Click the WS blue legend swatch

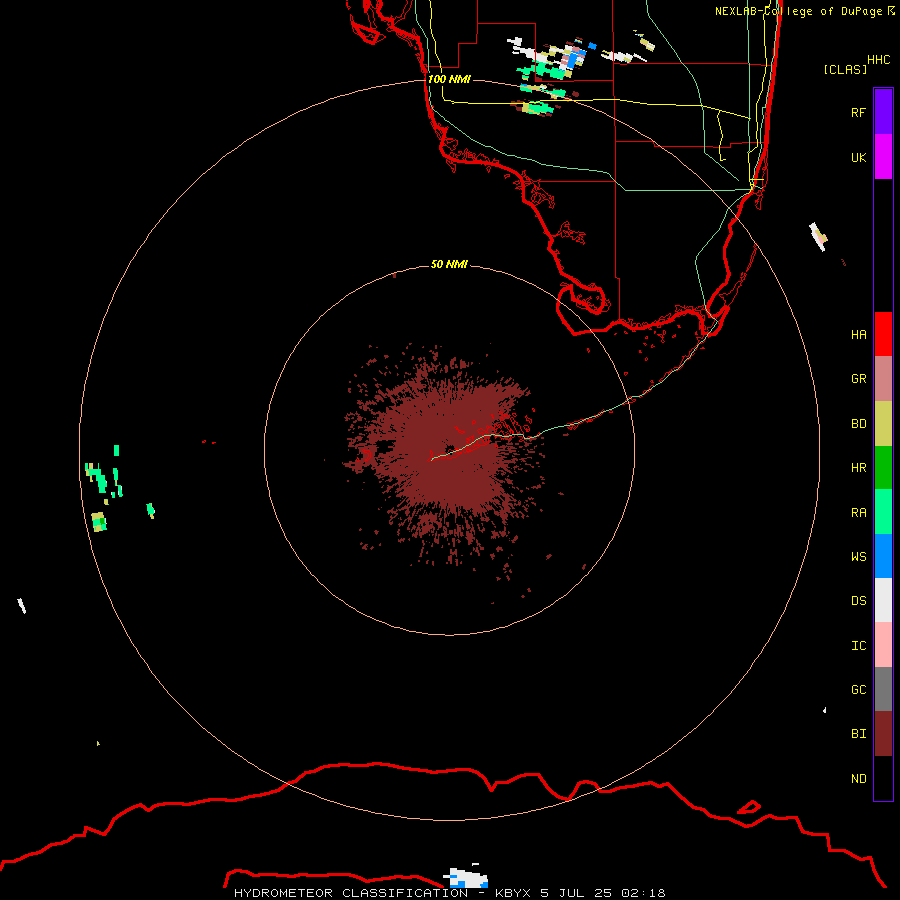pyautogui.click(x=883, y=556)
